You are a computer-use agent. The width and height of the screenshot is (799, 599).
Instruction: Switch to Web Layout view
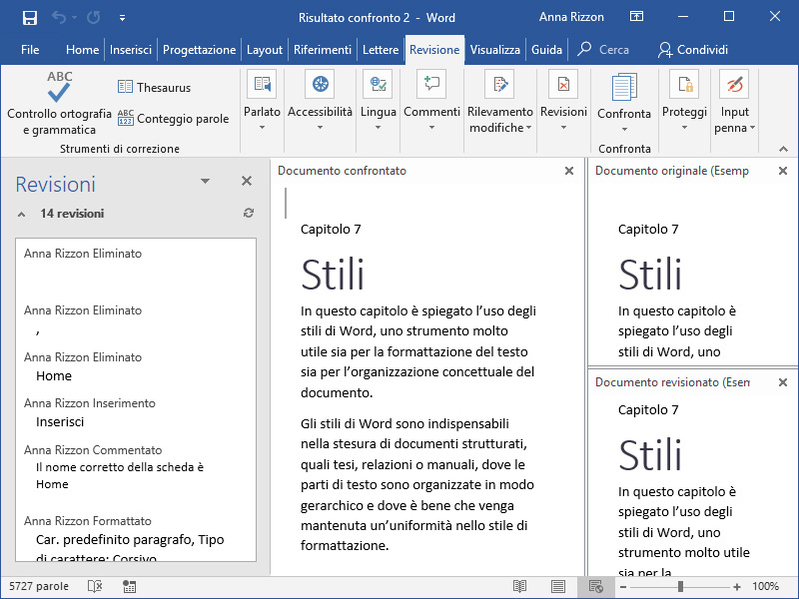596,586
